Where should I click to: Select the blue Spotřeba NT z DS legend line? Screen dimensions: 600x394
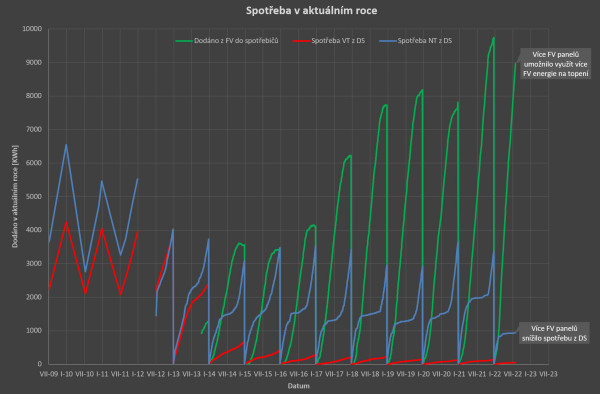pos(388,41)
